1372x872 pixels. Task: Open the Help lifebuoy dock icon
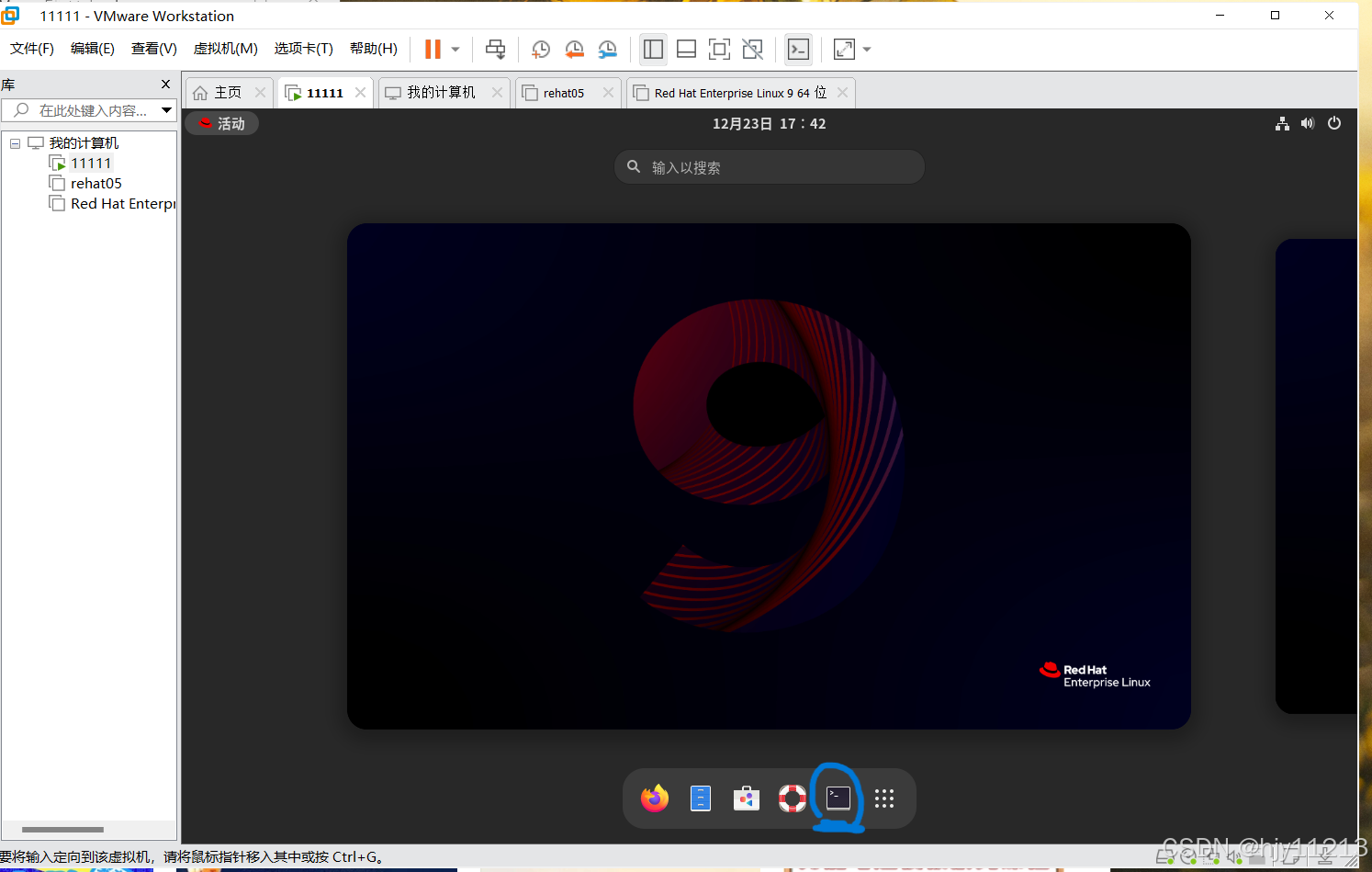[793, 798]
